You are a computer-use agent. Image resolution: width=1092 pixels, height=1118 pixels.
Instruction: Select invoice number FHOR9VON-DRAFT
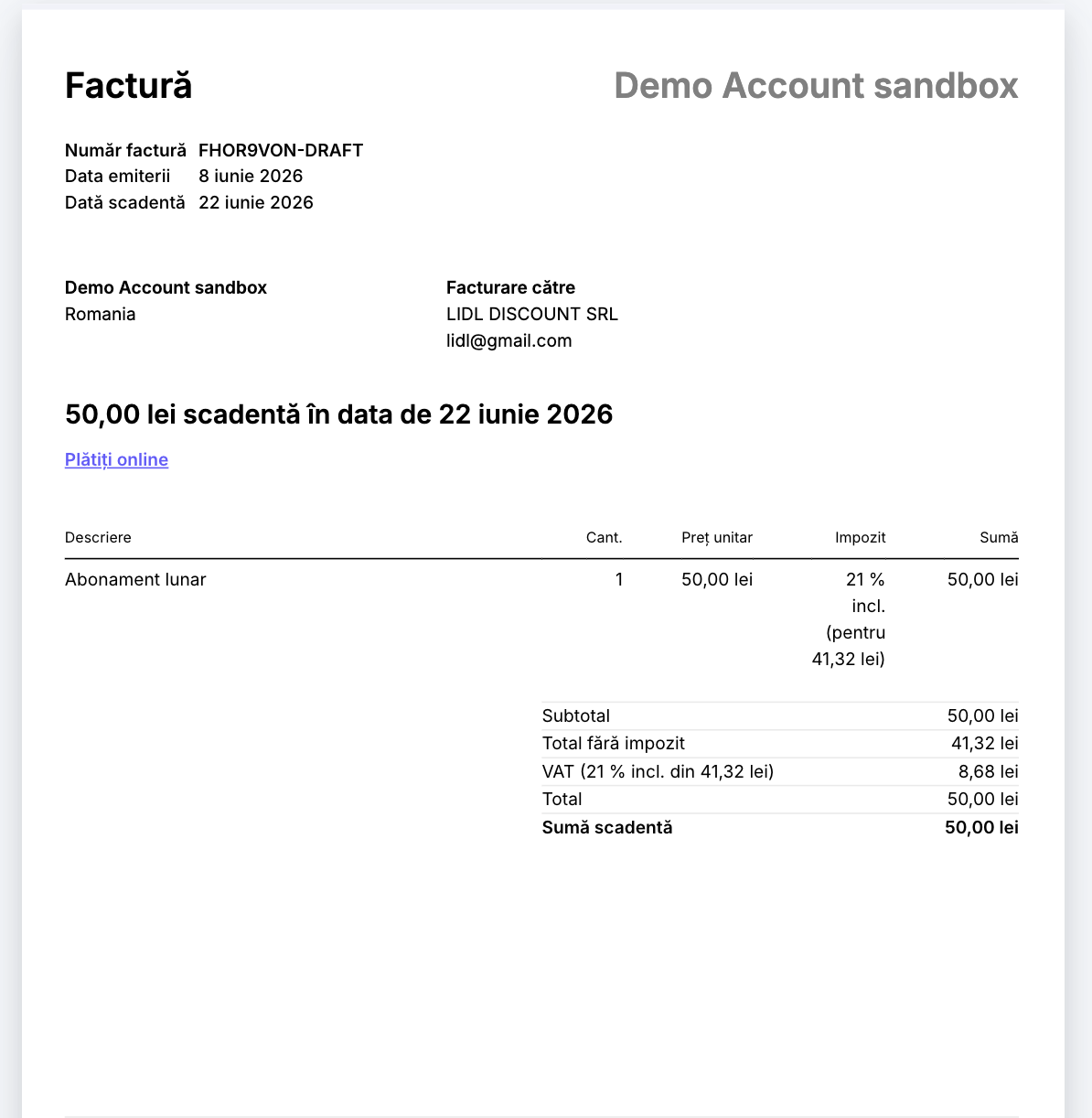point(281,150)
